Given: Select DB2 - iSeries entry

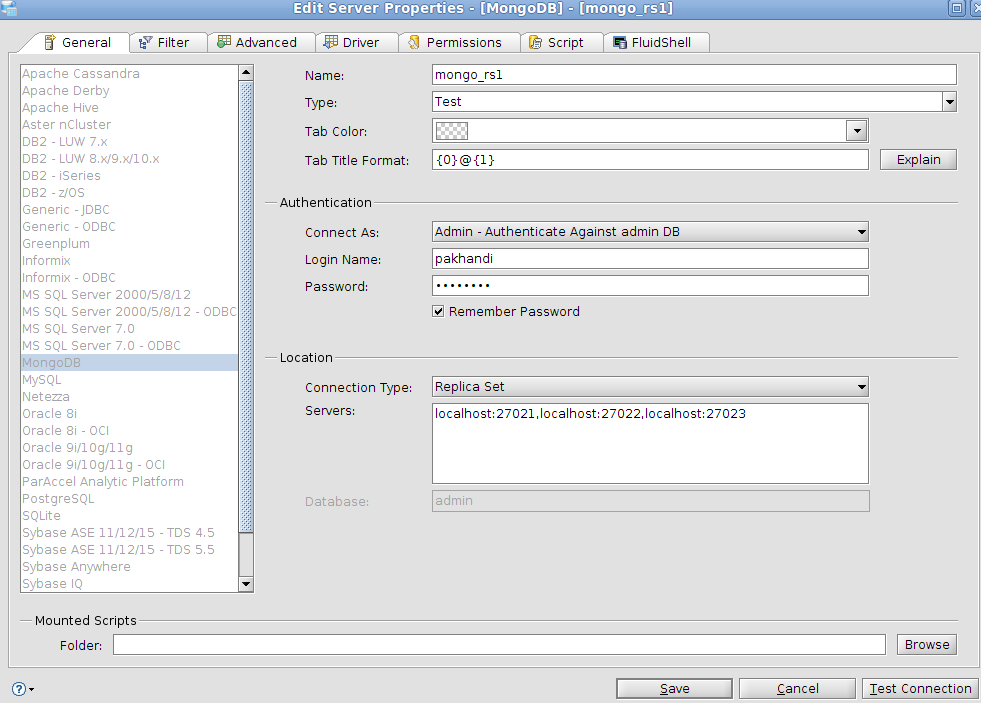Looking at the screenshot, I should (x=130, y=176).
